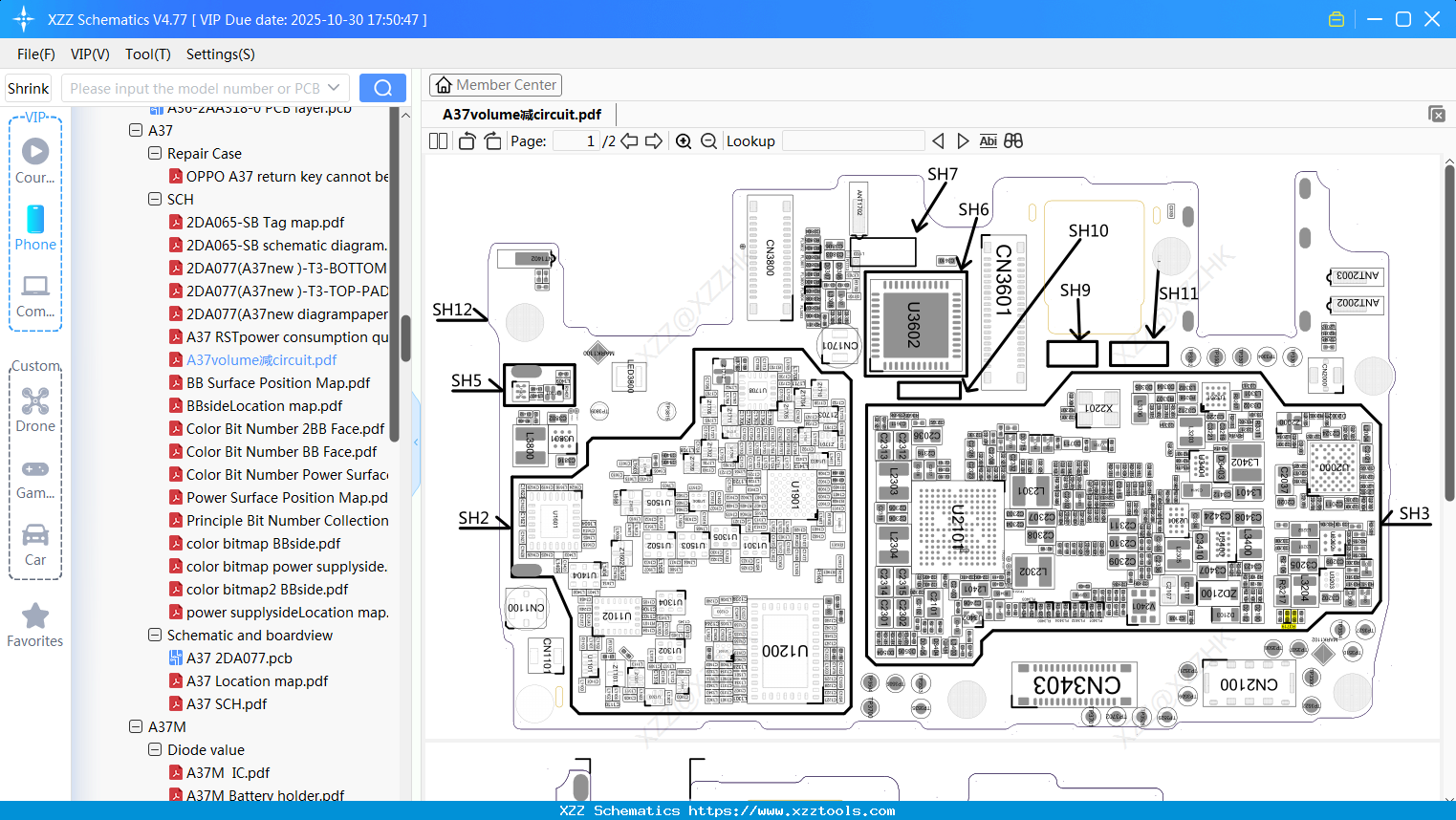Select the Car category icon

click(x=35, y=545)
